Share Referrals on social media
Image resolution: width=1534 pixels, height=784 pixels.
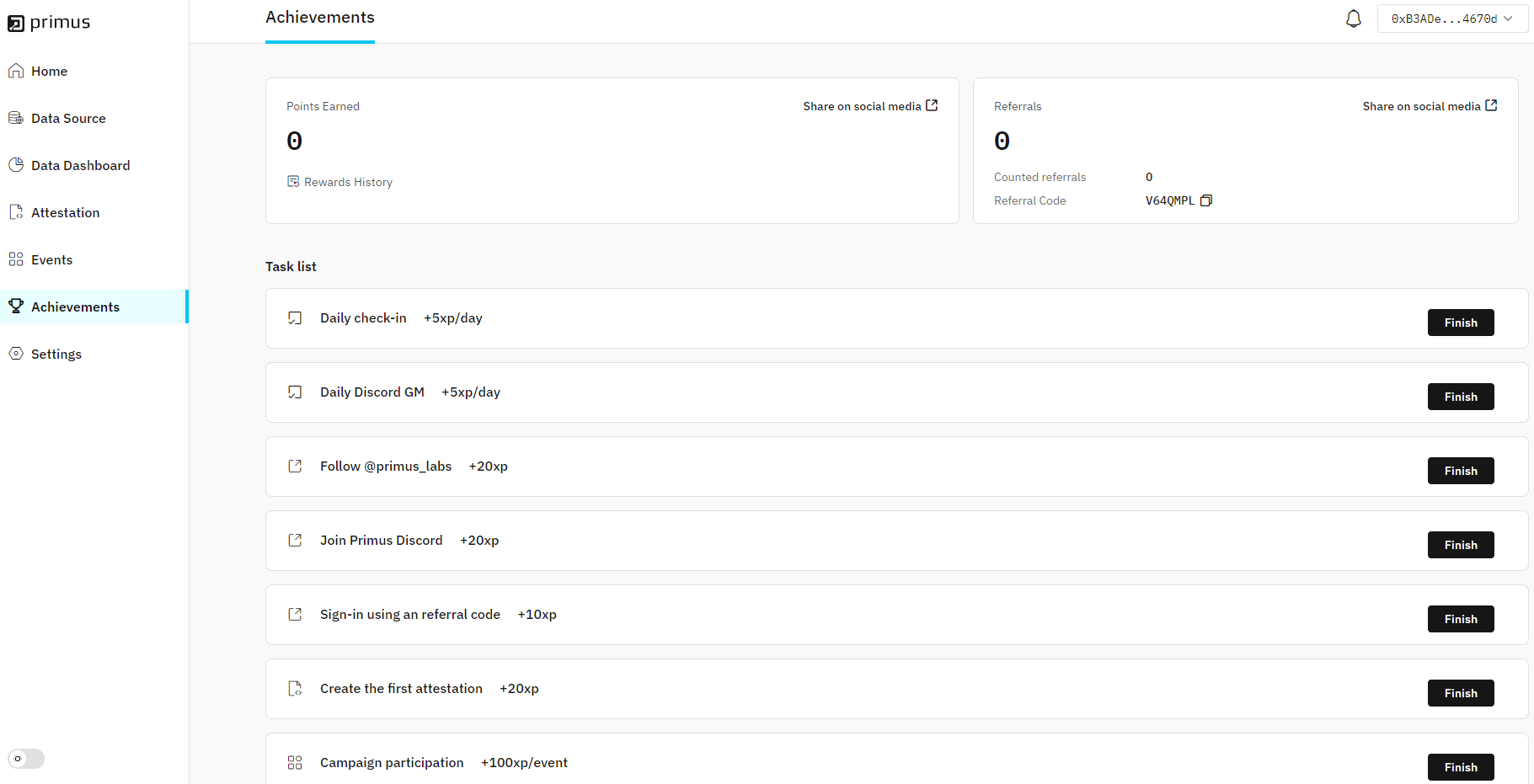tap(1429, 106)
